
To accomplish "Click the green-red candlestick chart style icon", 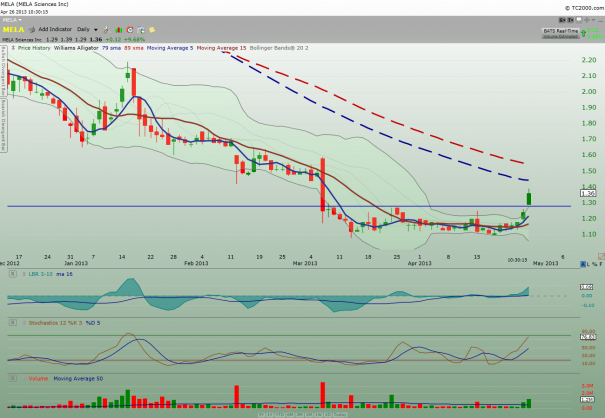I will pos(118,30).
